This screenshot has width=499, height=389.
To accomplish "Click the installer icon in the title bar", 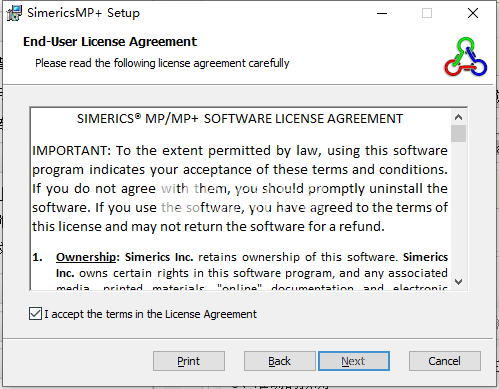I will point(14,13).
